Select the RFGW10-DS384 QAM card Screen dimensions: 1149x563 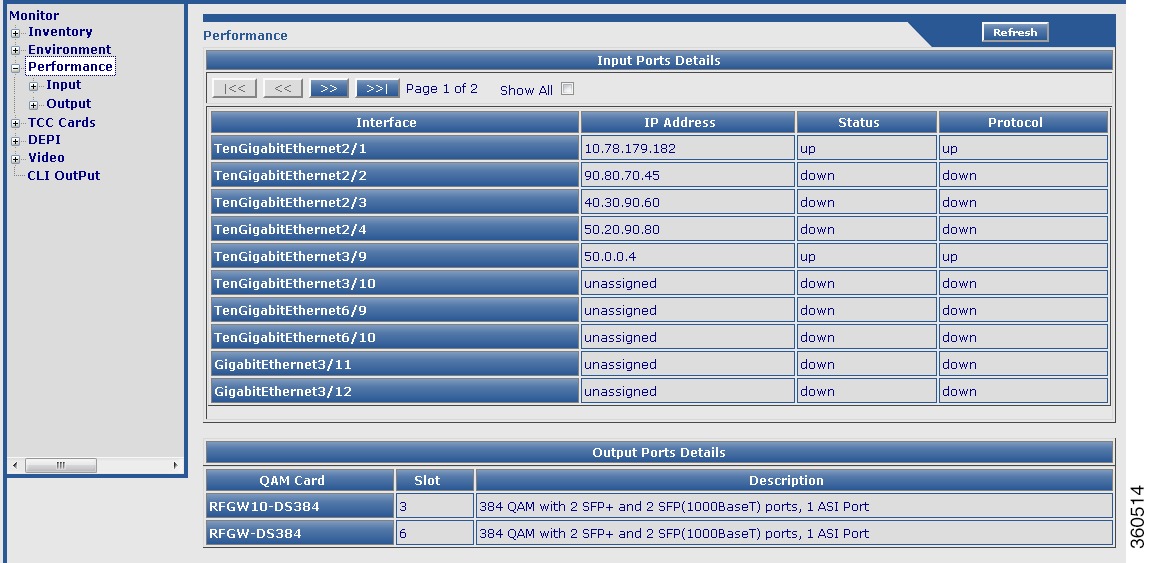click(300, 507)
